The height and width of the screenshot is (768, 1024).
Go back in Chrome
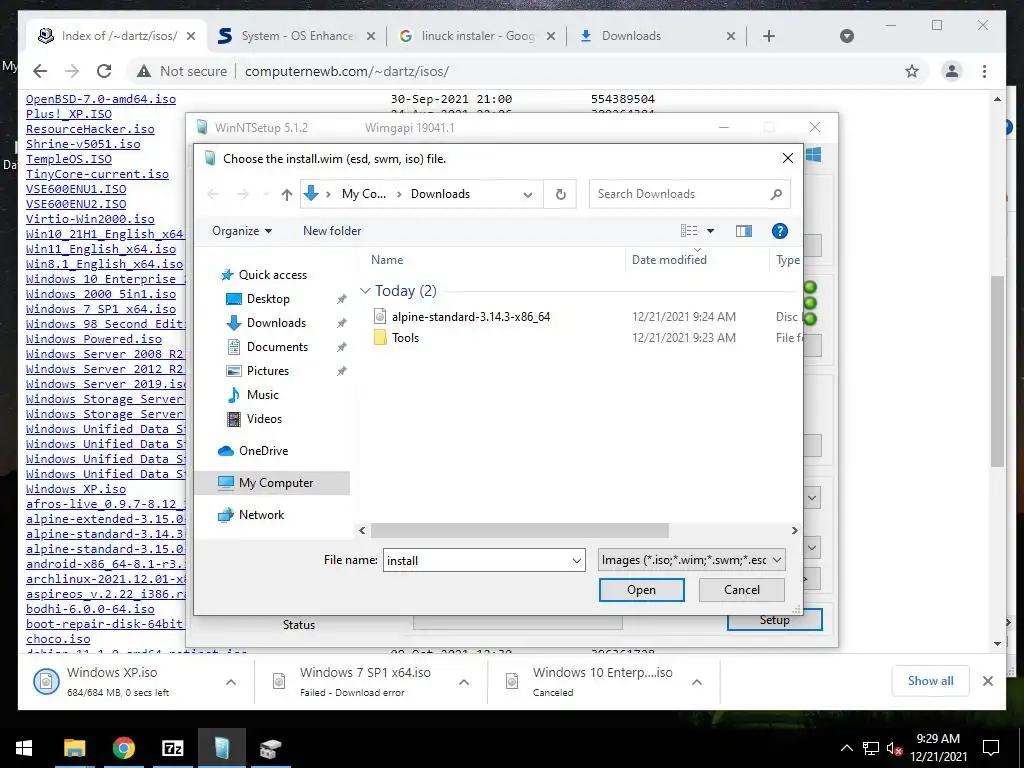tap(40, 71)
